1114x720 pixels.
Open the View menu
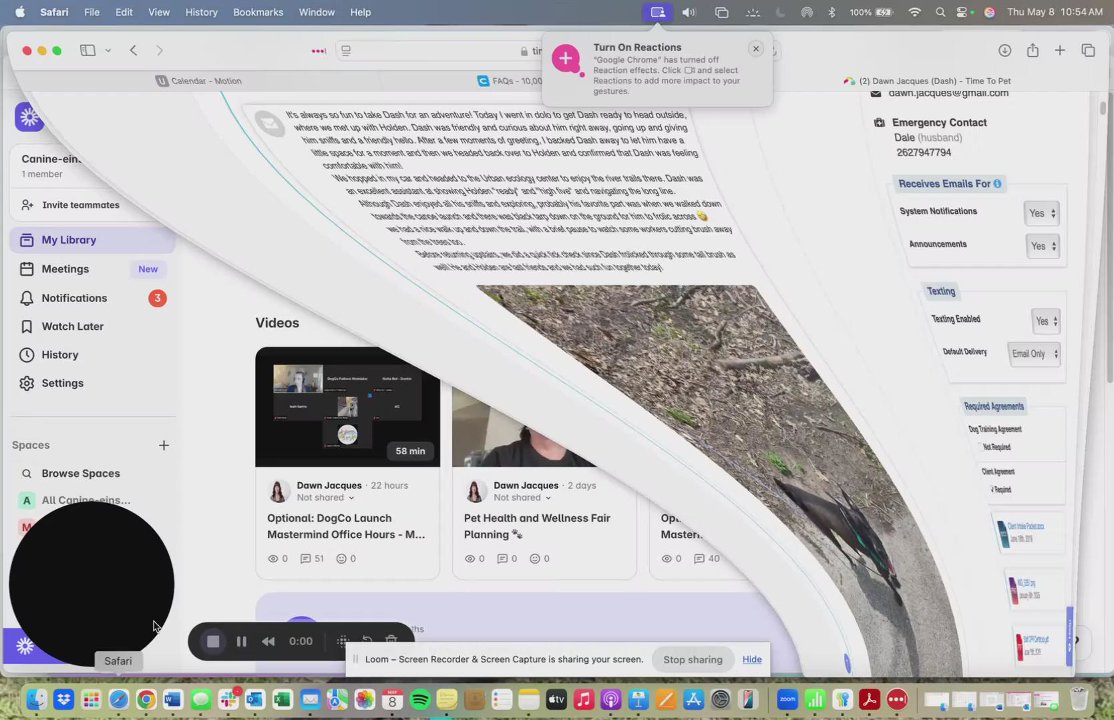tap(158, 12)
